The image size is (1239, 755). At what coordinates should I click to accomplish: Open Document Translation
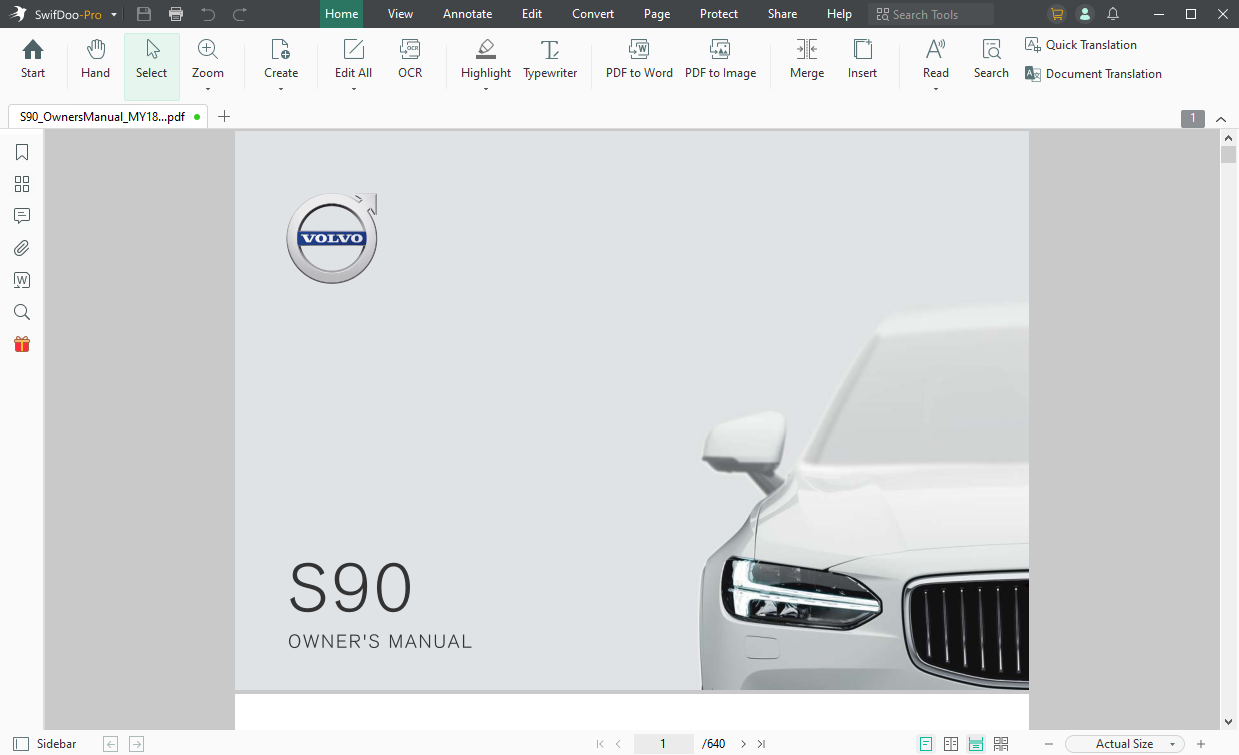1093,74
